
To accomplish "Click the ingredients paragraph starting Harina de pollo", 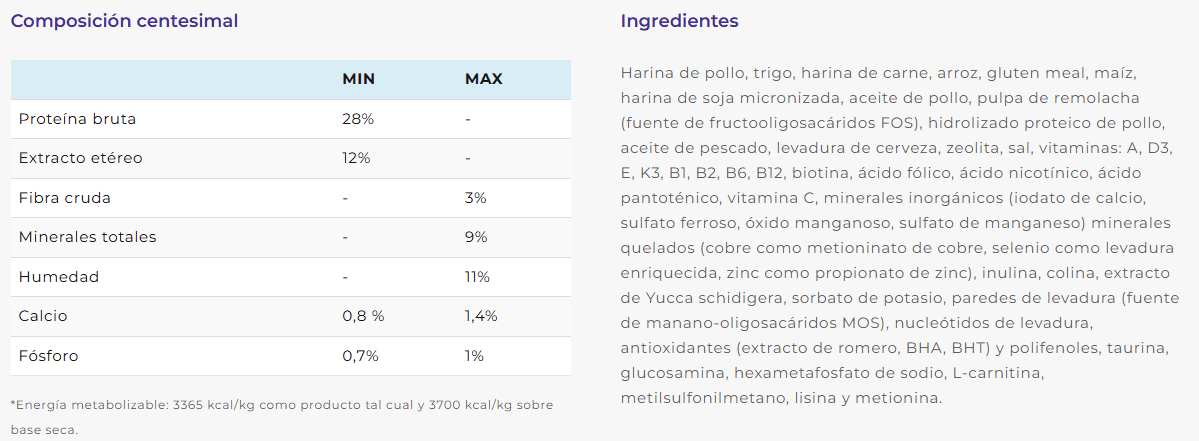I will [900, 236].
